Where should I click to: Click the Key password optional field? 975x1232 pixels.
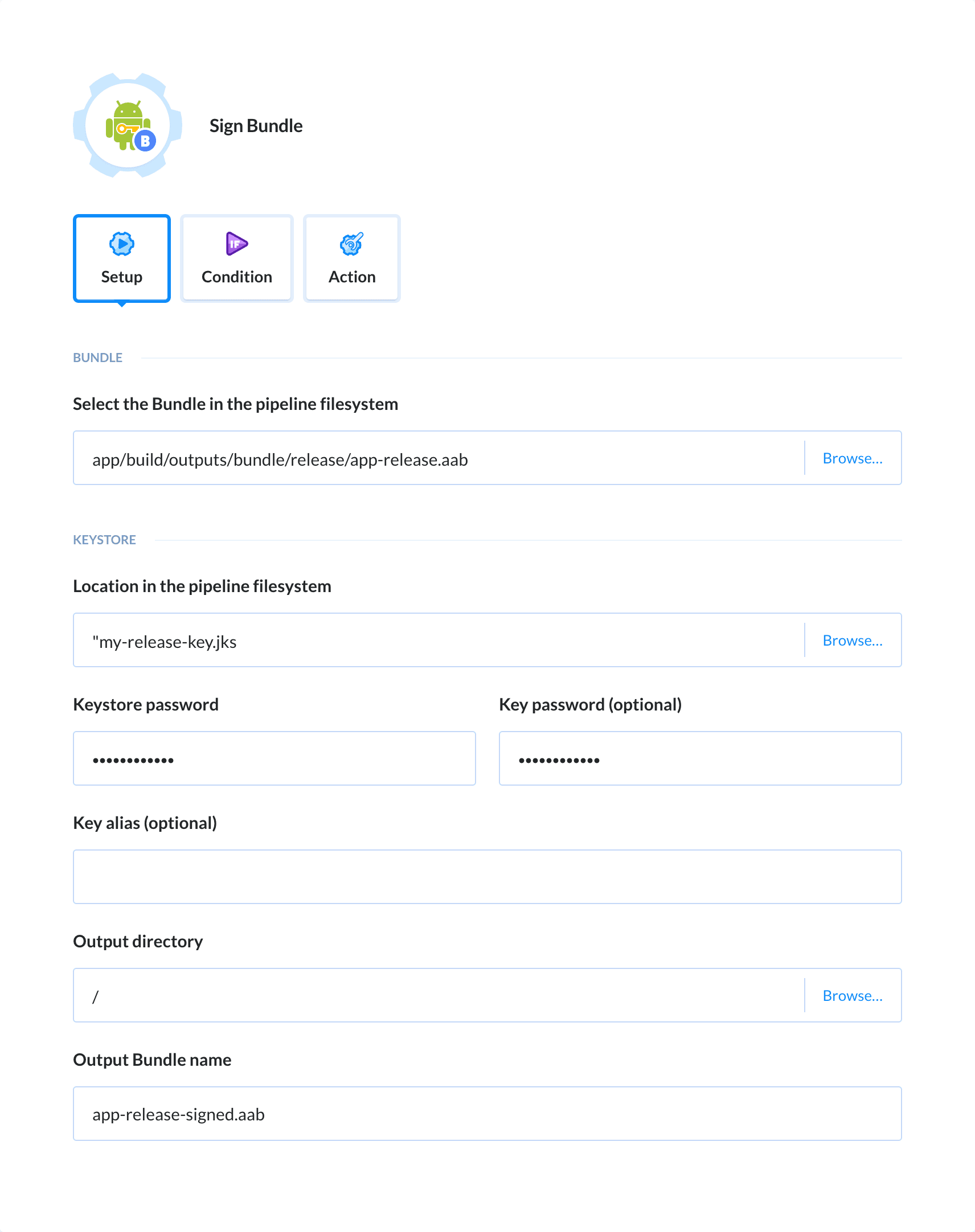pos(699,758)
